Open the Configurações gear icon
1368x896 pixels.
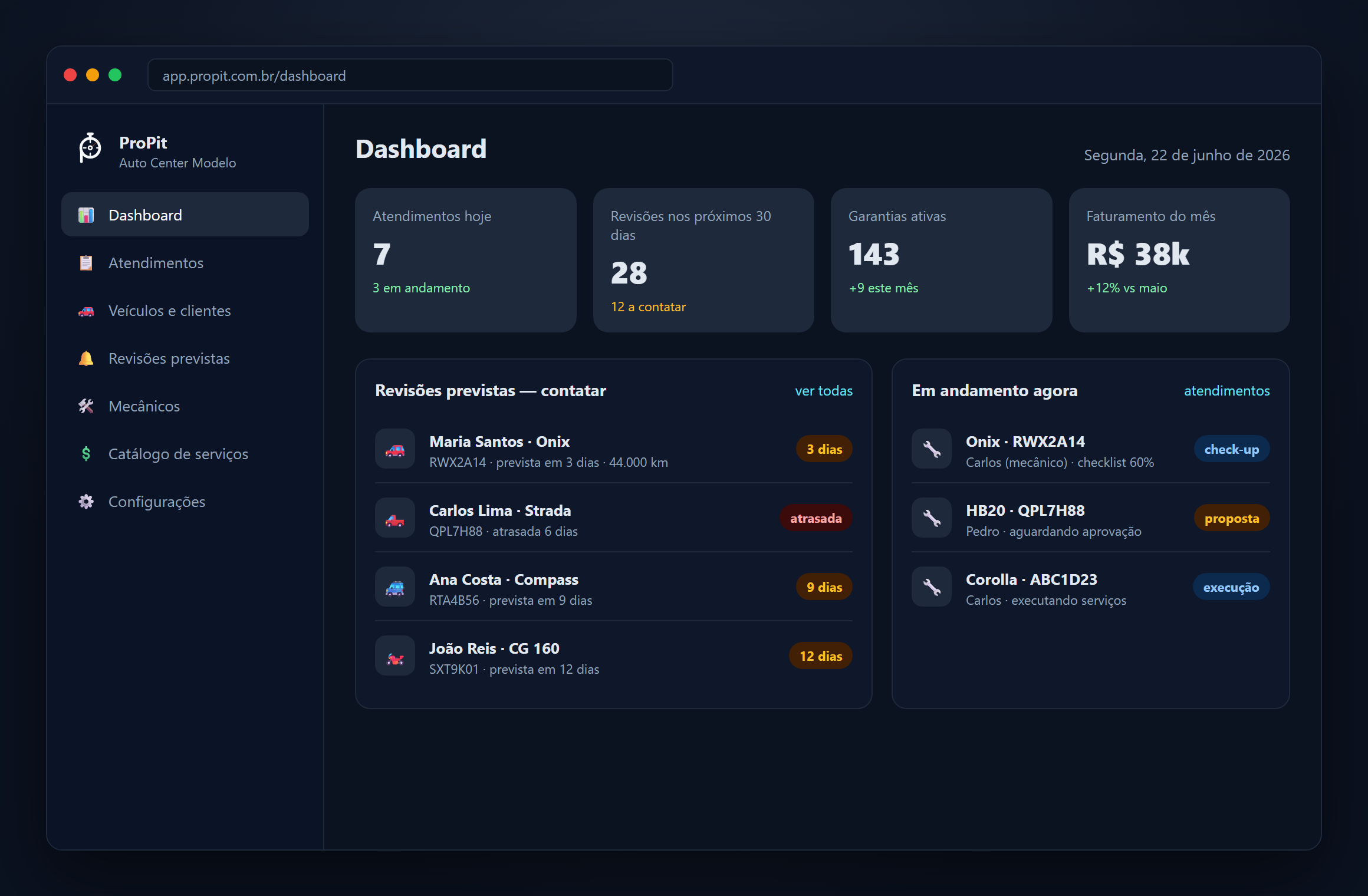click(x=86, y=502)
